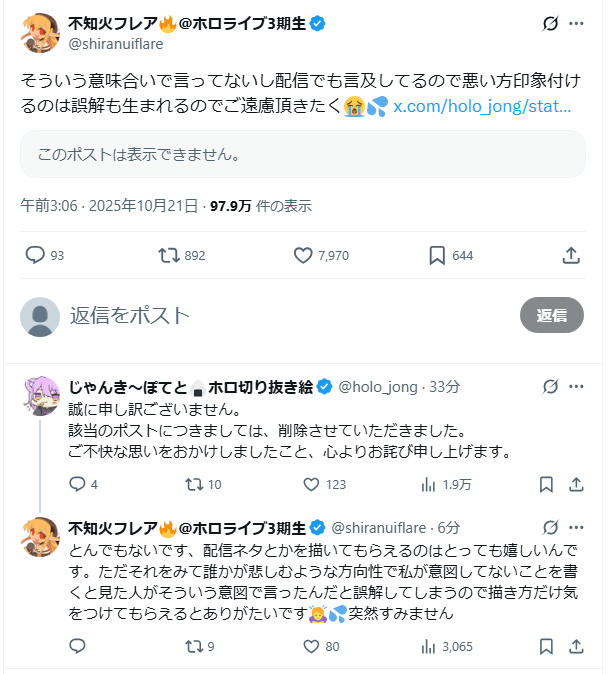The height and width of the screenshot is (674, 611).
Task: Open the 97.9万 件の表示 view count
Action: tap(260, 206)
